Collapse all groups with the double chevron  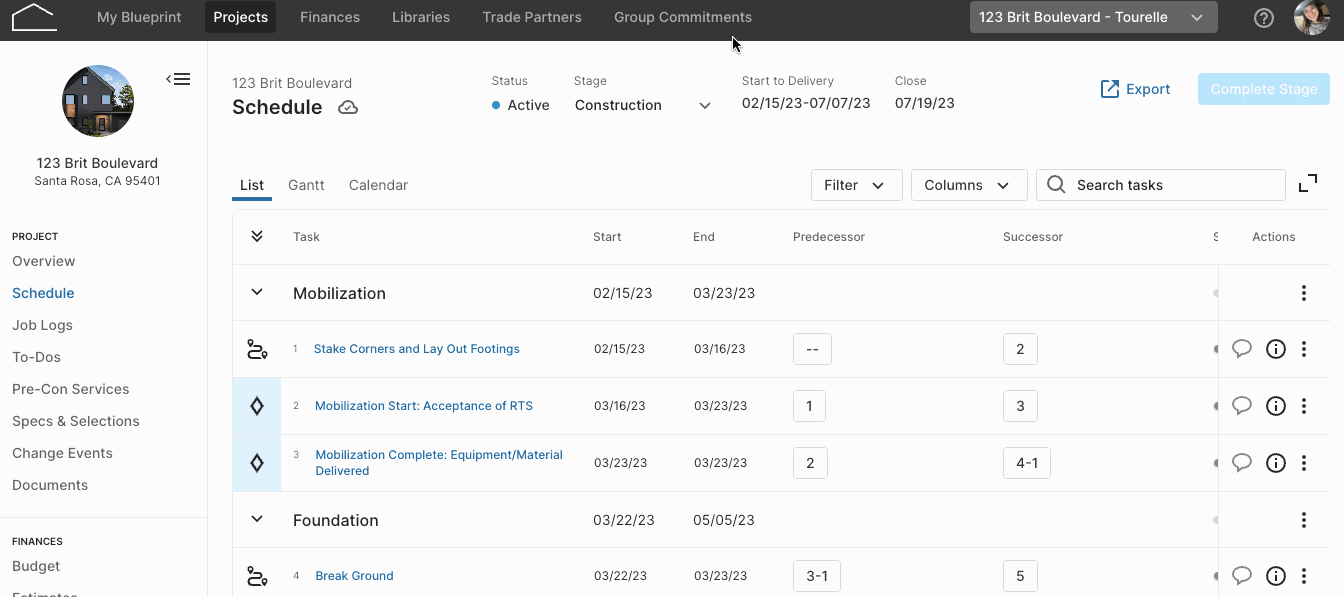257,237
